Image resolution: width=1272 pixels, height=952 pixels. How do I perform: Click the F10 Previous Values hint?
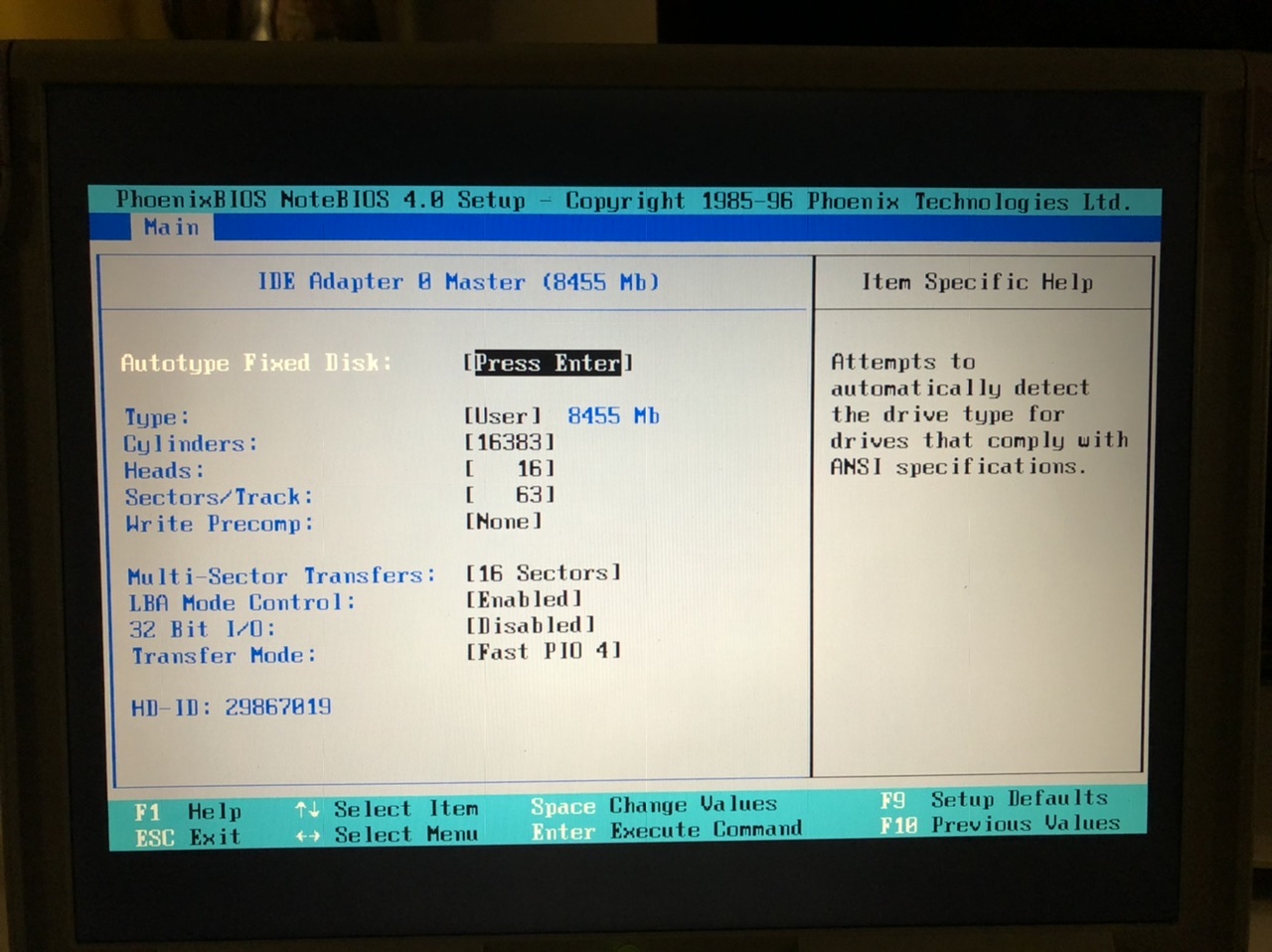[1000, 824]
